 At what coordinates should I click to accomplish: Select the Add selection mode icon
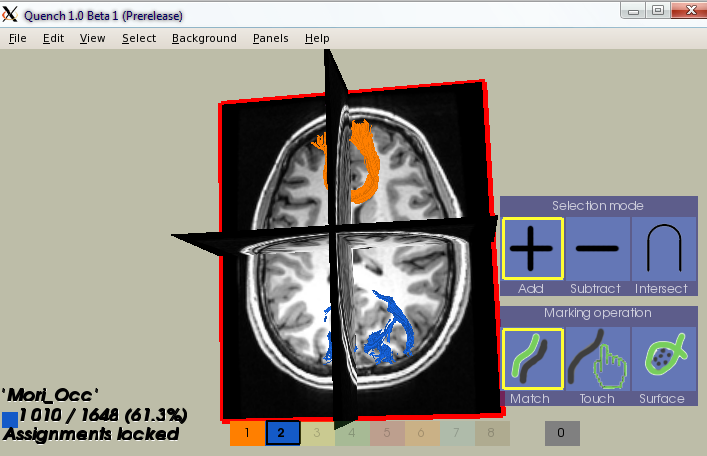click(532, 248)
